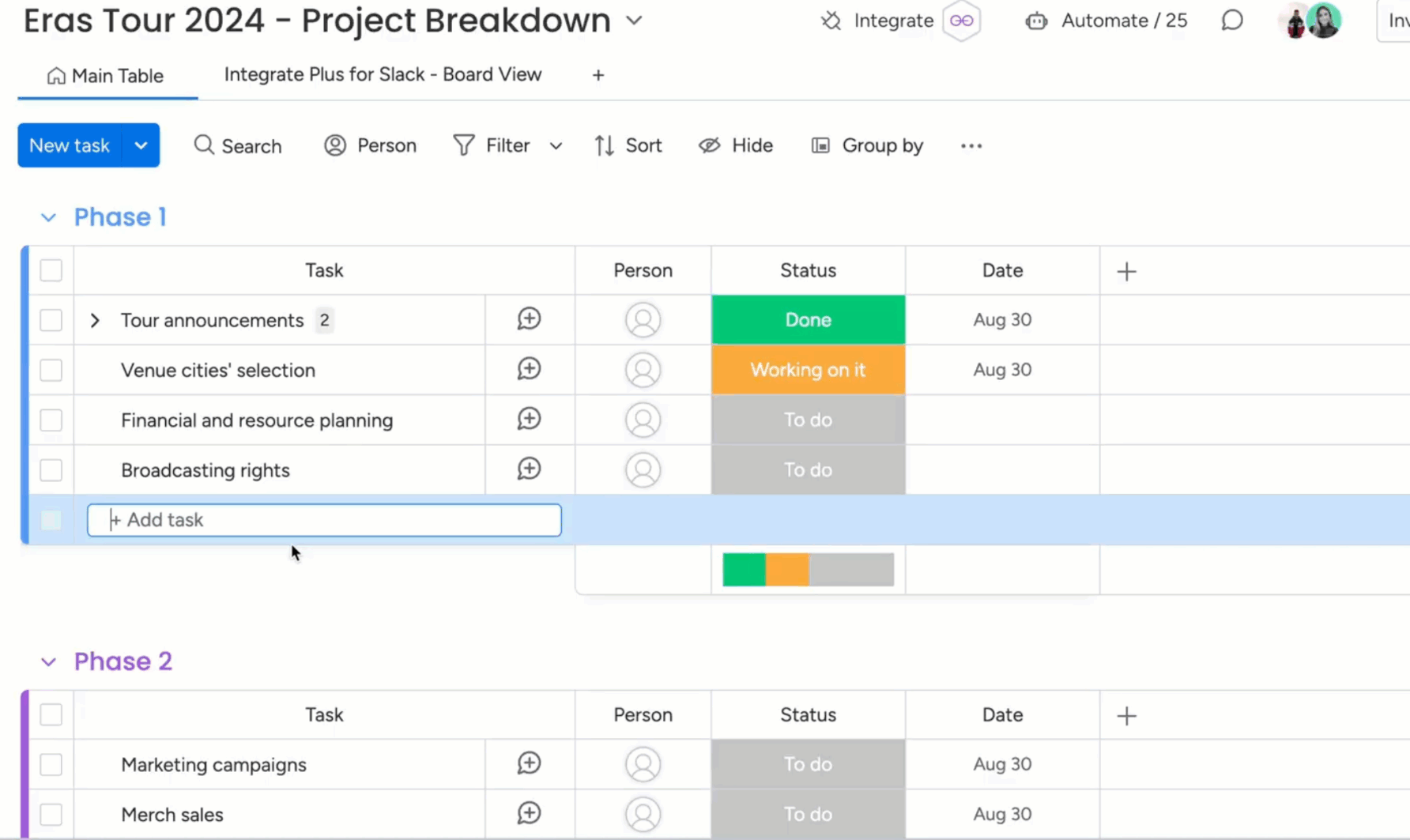The width and height of the screenshot is (1410, 840).
Task: Add a new board view
Action: point(598,75)
